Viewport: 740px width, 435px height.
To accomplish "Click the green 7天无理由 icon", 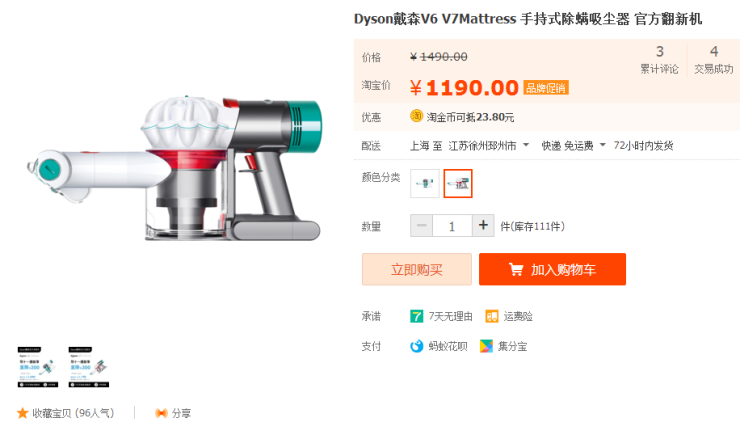I will coord(416,316).
